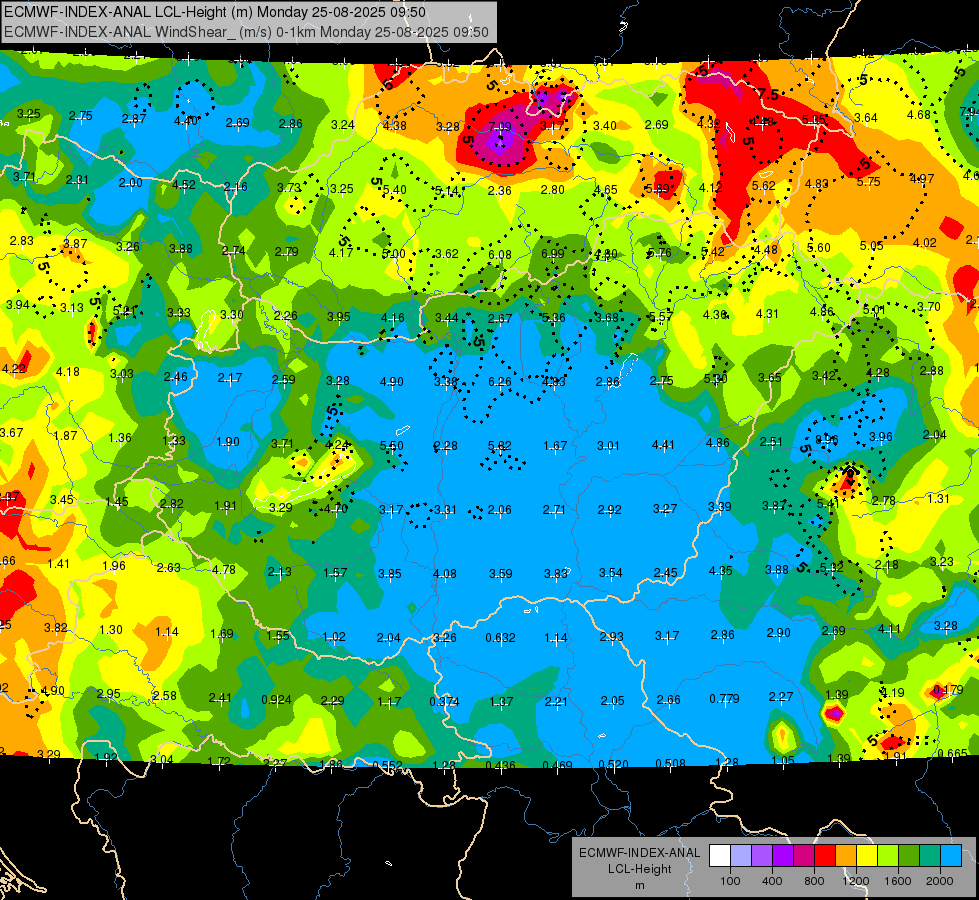
Task: Click the 6.99 wind shear value
Action: tap(553, 254)
